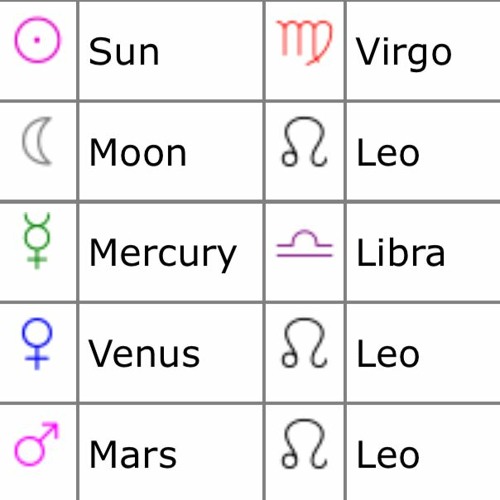This screenshot has height=500, width=500.
Task: Click Leo text beside Mars
Action: pos(388,455)
